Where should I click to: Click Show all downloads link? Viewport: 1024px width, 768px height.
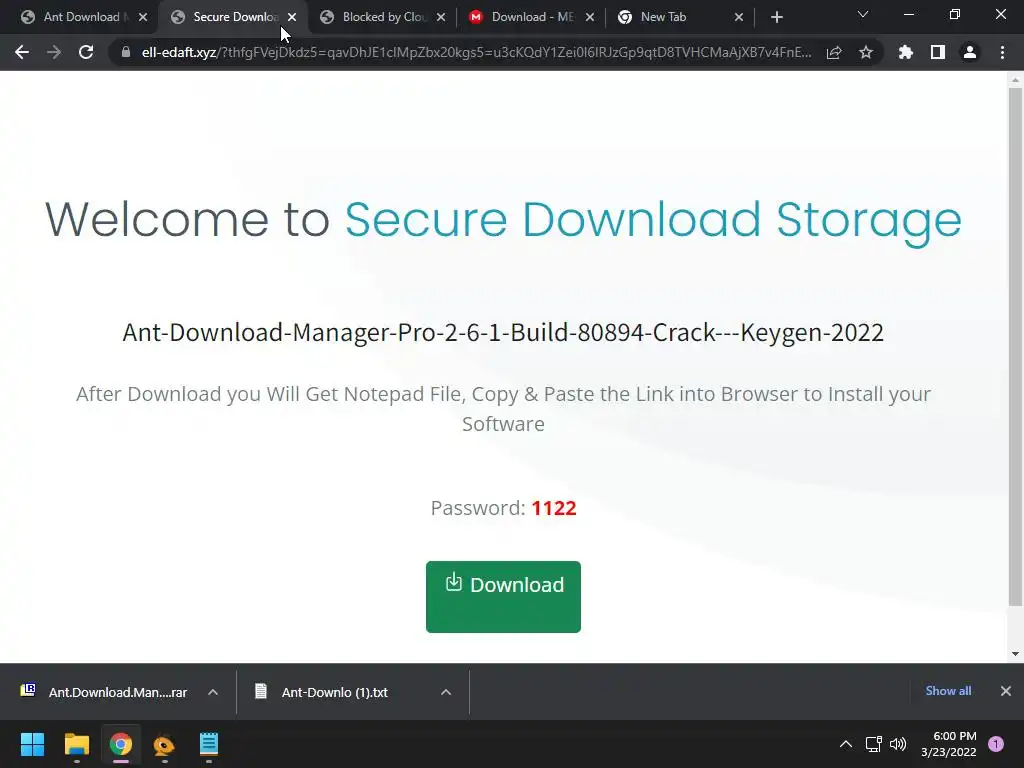(948, 691)
